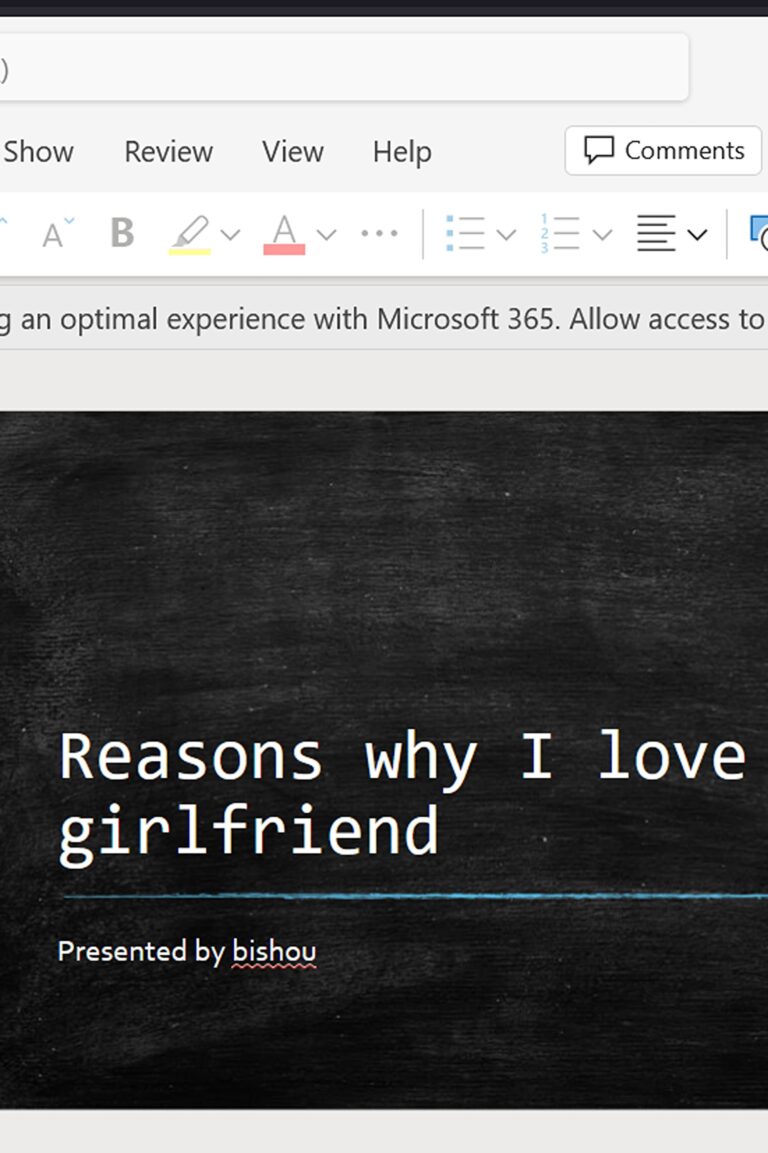Expand the font color dropdown arrow
This screenshot has width=768, height=1153.
coord(326,235)
